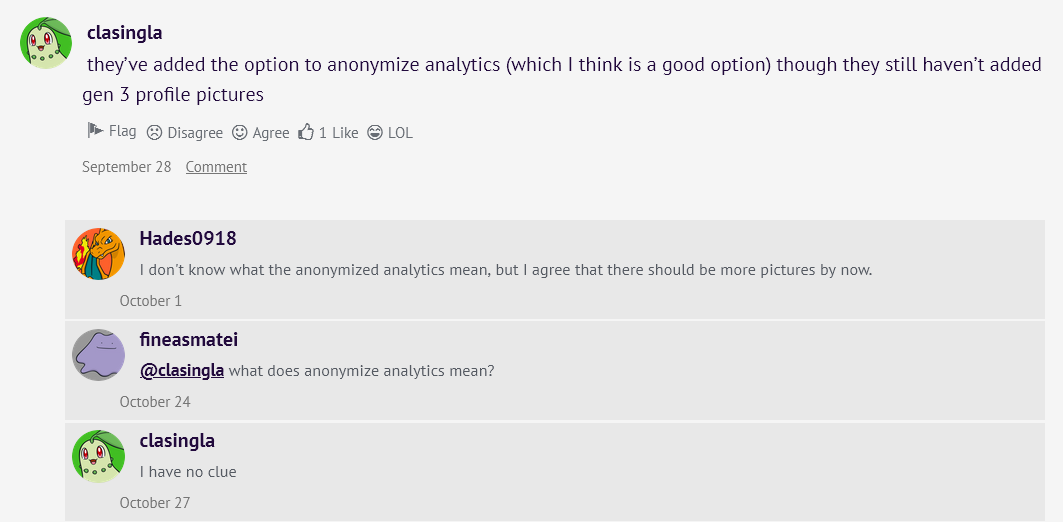Open the Hades0918 username profile

click(x=188, y=238)
